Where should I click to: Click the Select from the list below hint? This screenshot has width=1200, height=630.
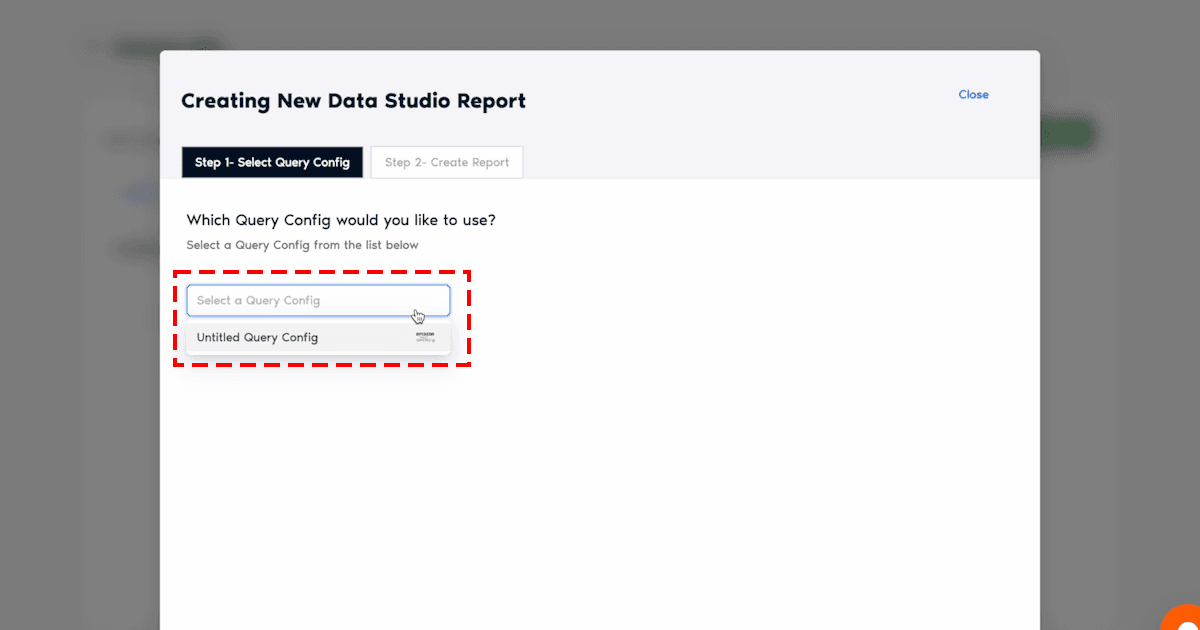(x=302, y=245)
